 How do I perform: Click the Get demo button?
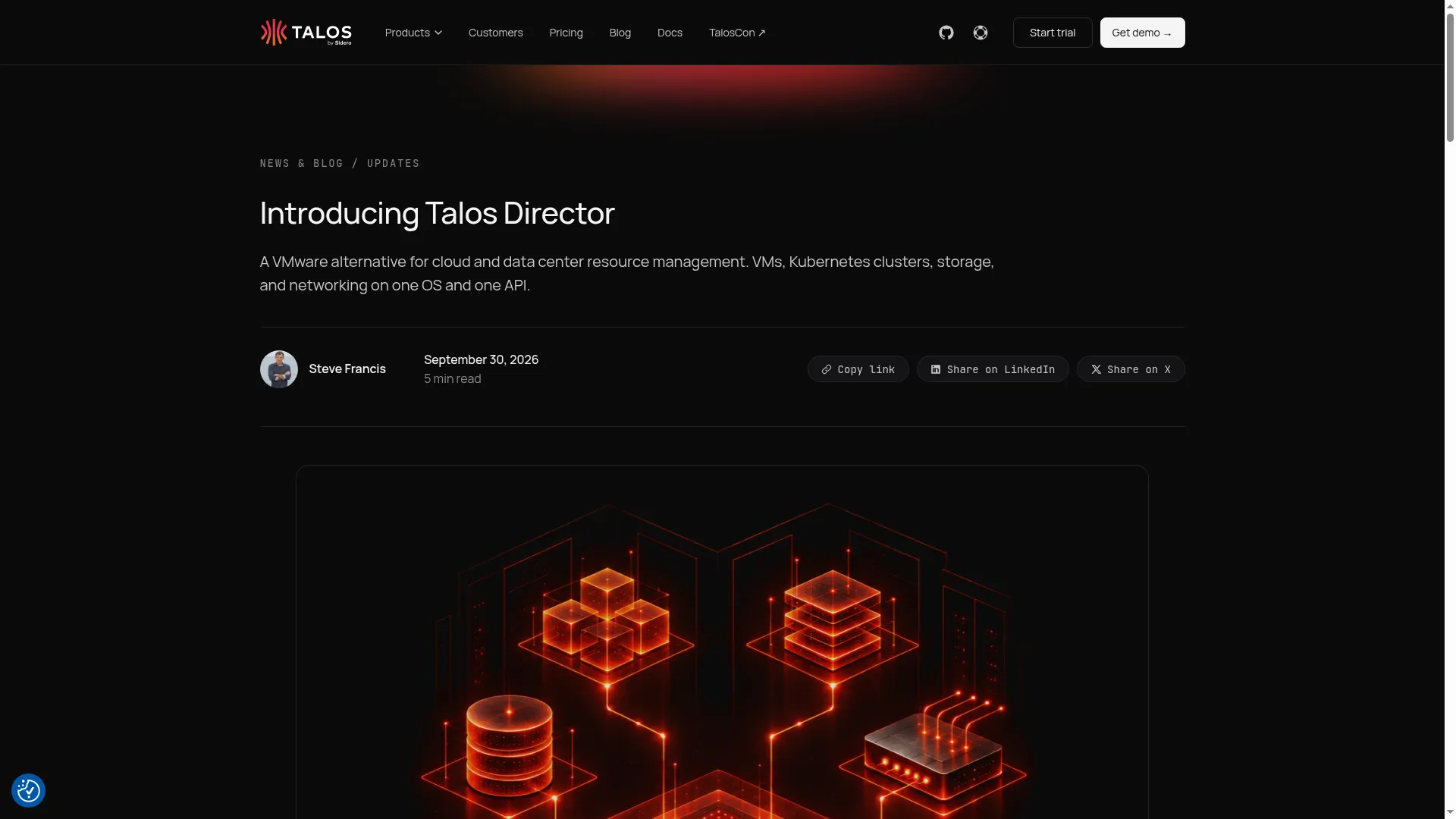click(1142, 33)
